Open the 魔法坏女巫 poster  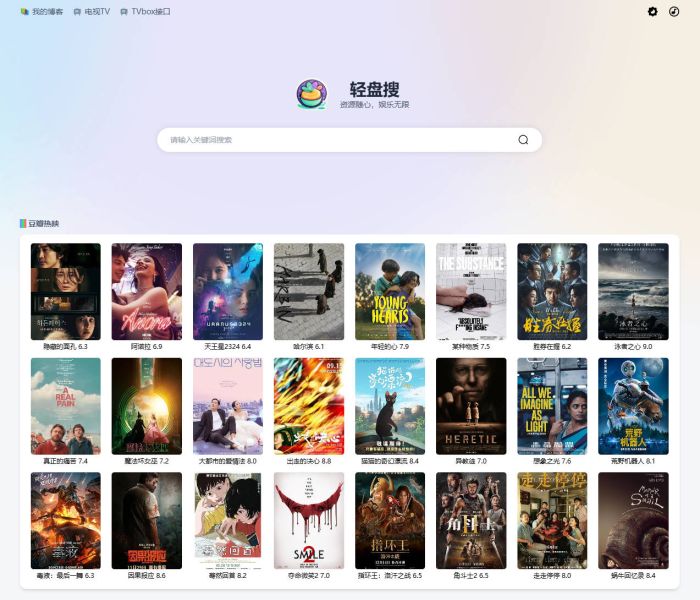[146, 406]
